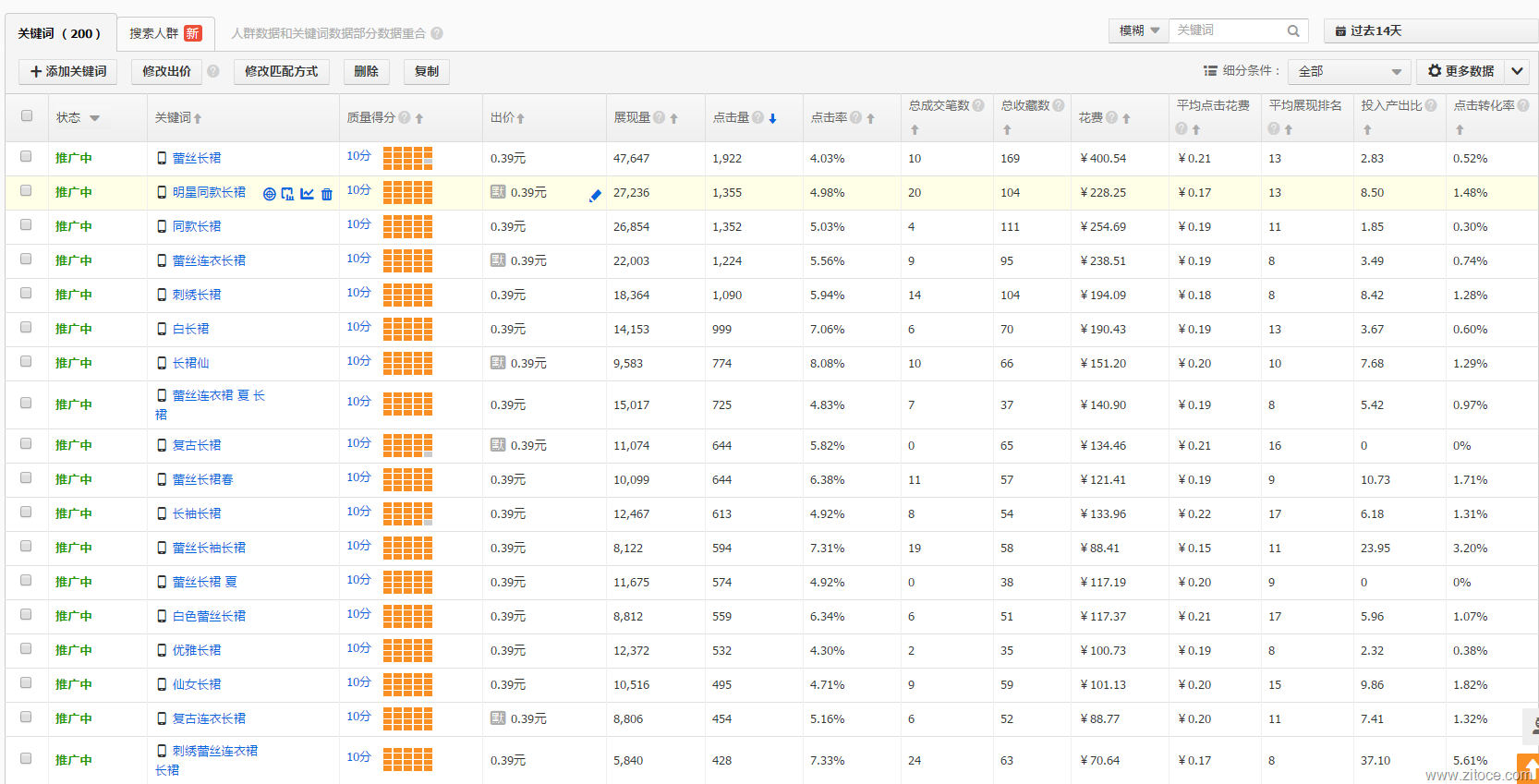This screenshot has height=784, width=1539.
Task: Click the trash icon beside 明星同款长裙
Action: coord(326,194)
